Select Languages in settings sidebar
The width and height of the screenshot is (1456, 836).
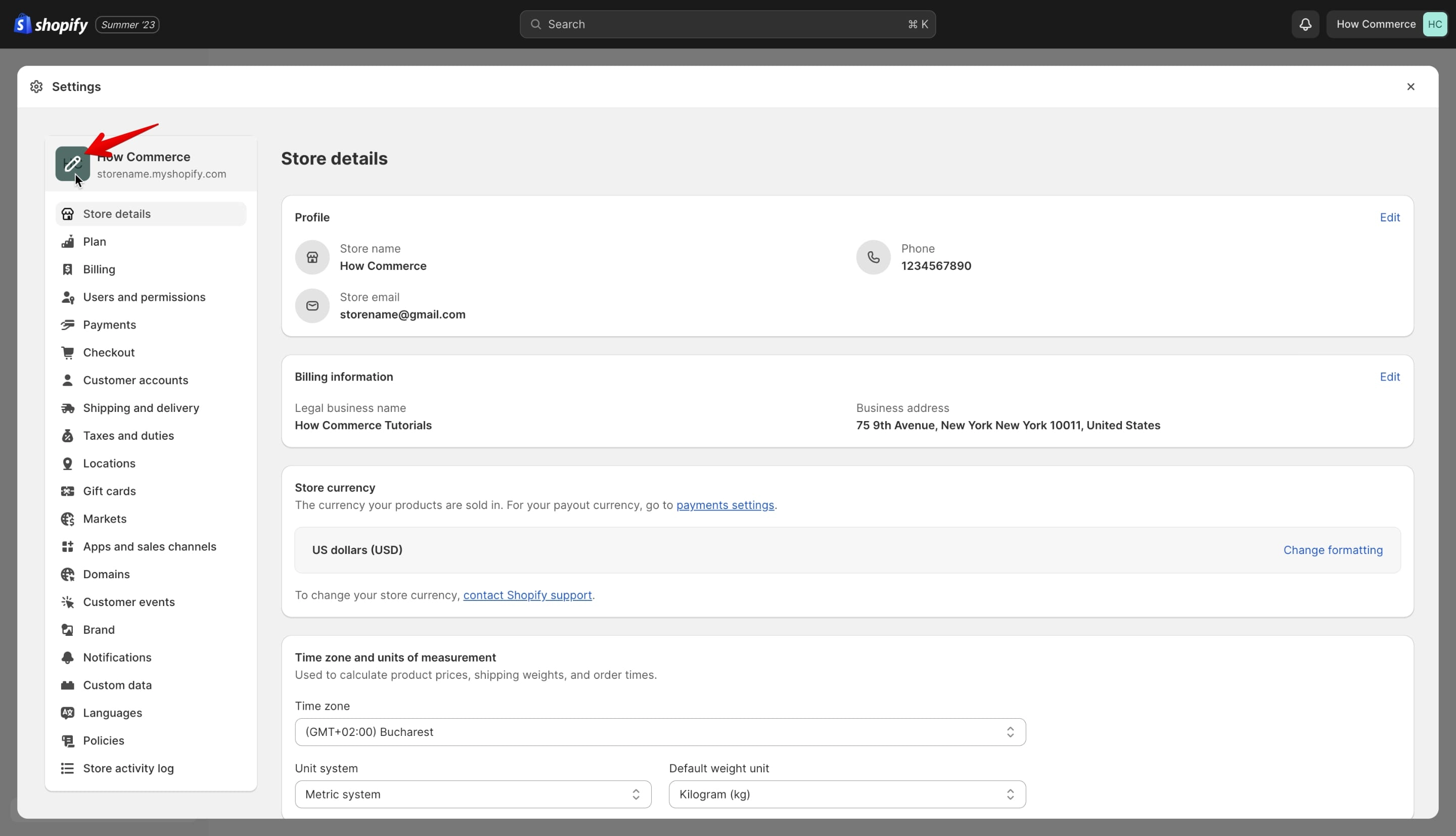point(151,713)
